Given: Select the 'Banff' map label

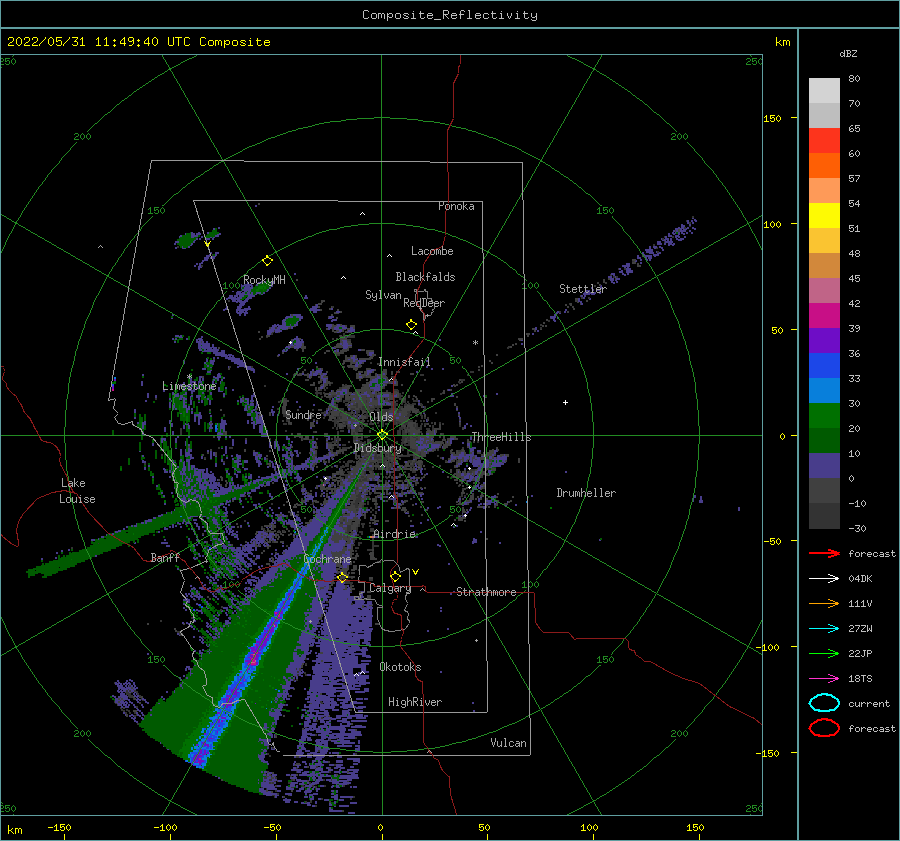Looking at the screenshot, I should 165,557.
